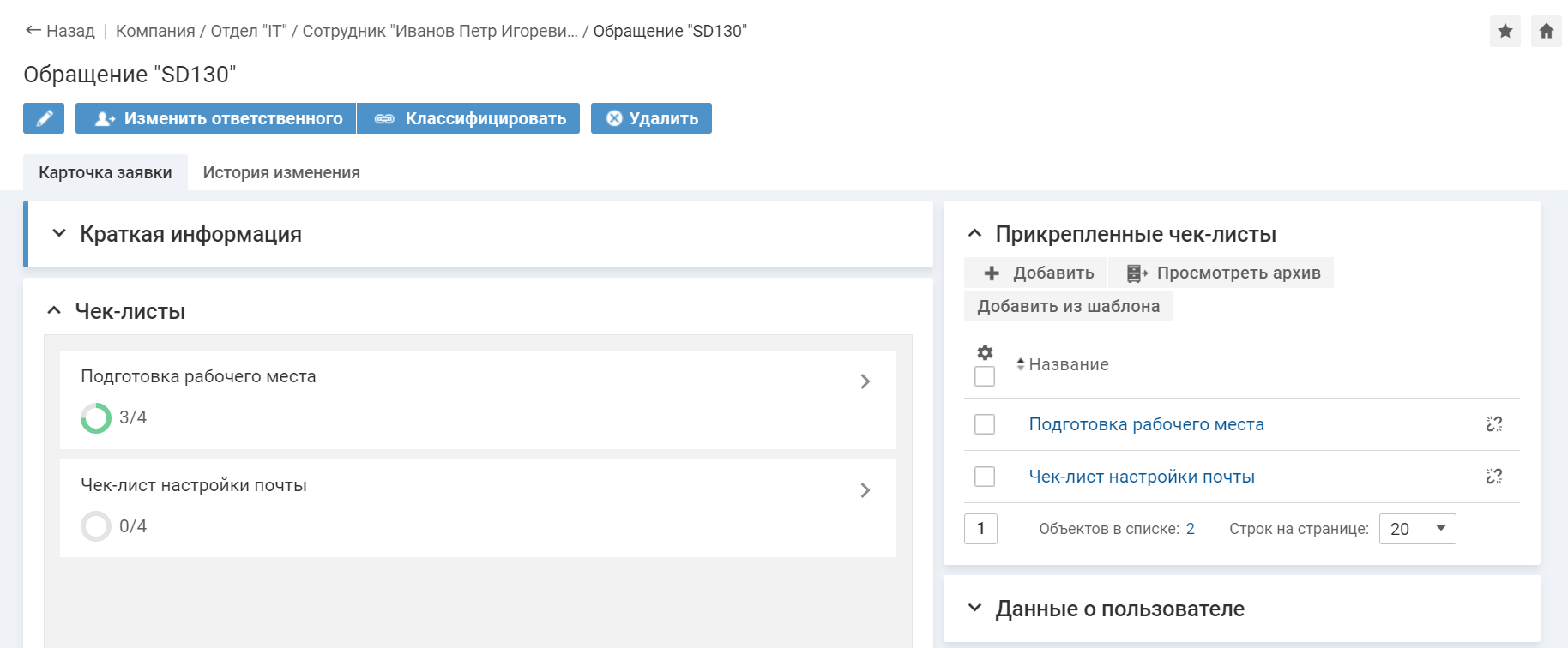1568x648 pixels.
Task: Click 'Назад' back arrow
Action: point(60,31)
